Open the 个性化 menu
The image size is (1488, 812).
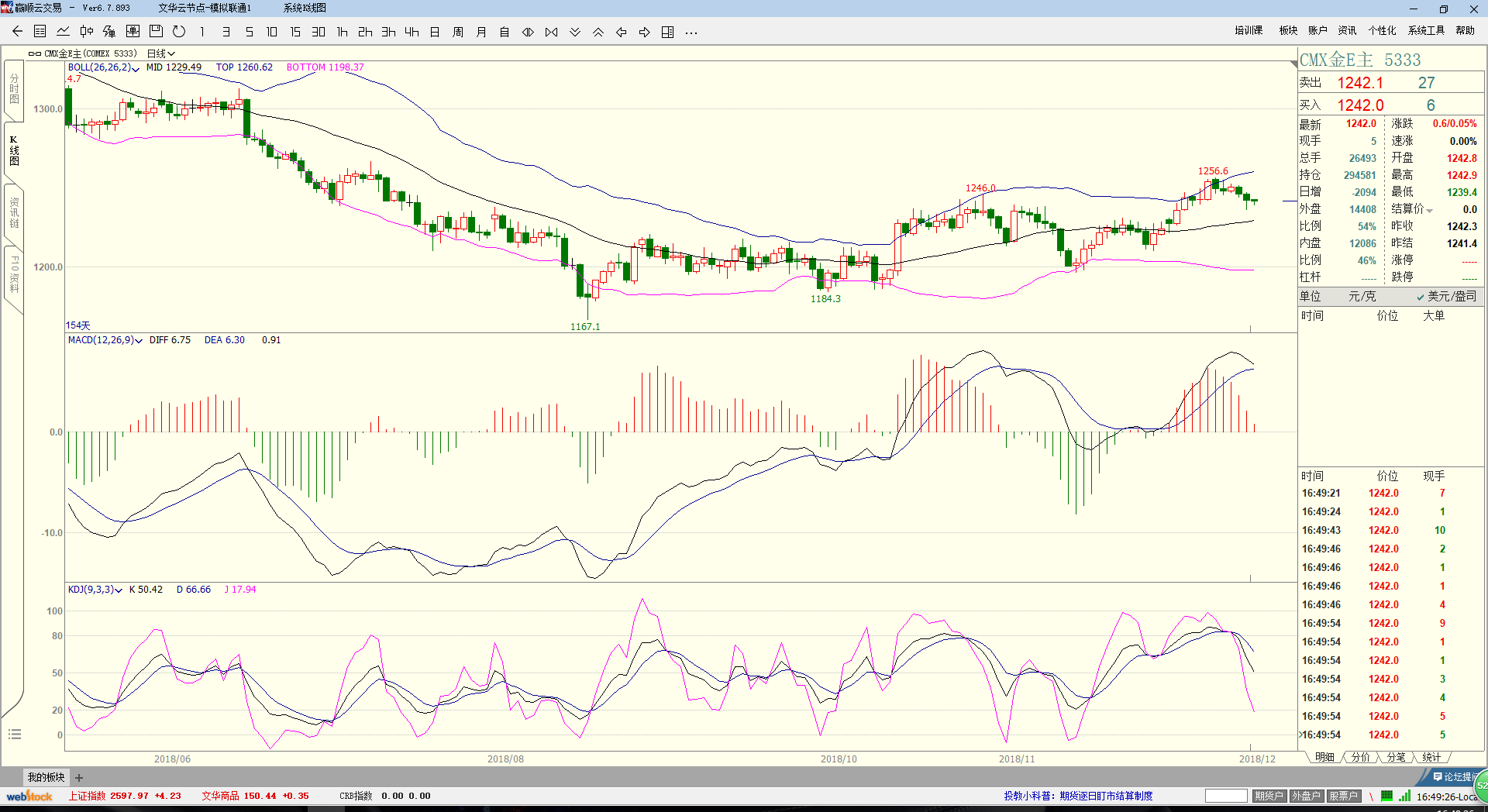click(1382, 30)
